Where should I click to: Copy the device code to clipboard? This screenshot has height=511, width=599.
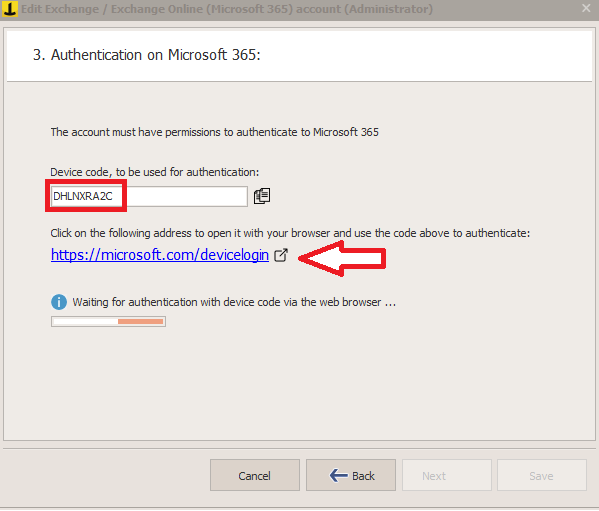point(262,196)
